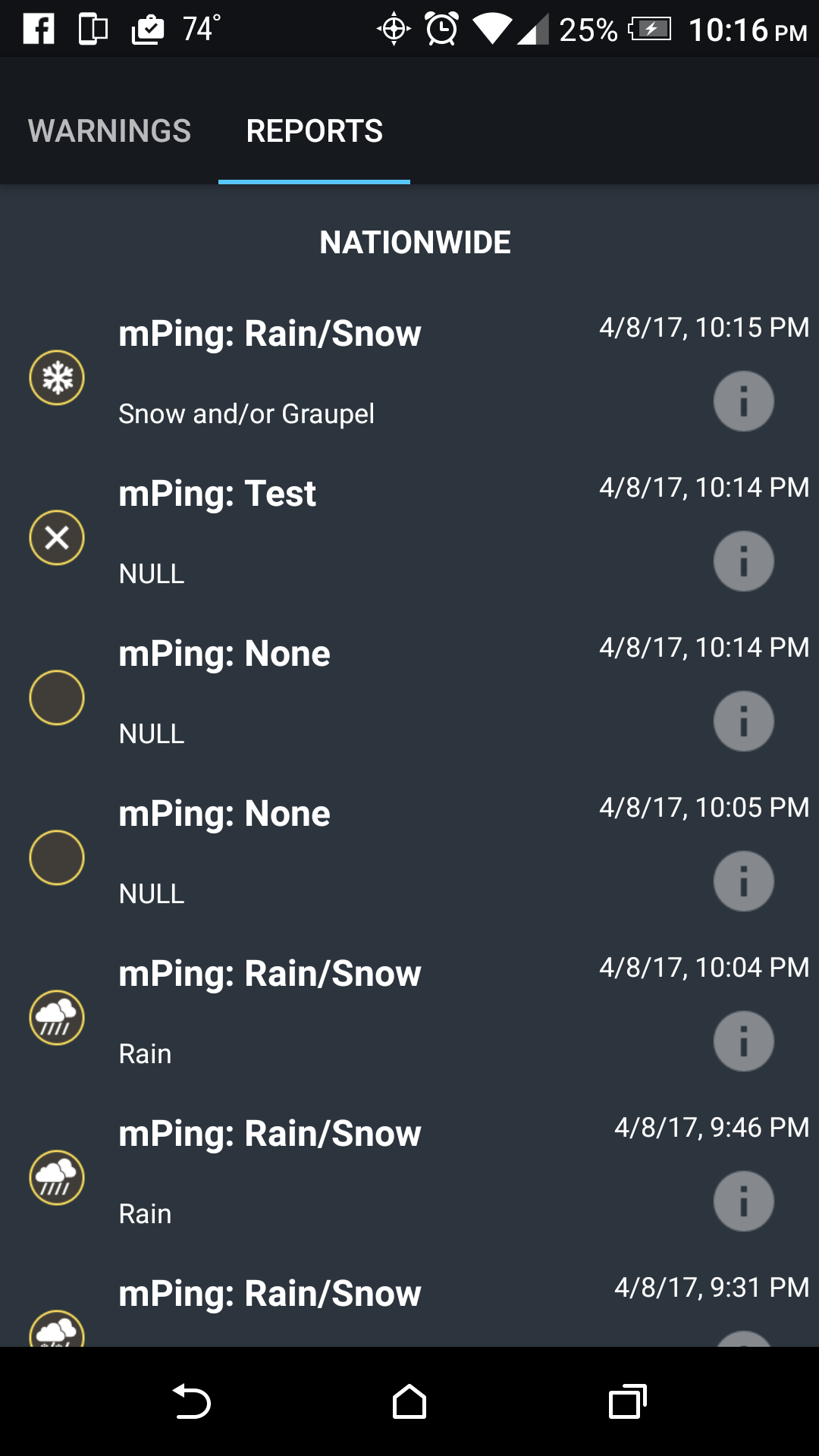Open info for mPing: Test report

point(743,561)
